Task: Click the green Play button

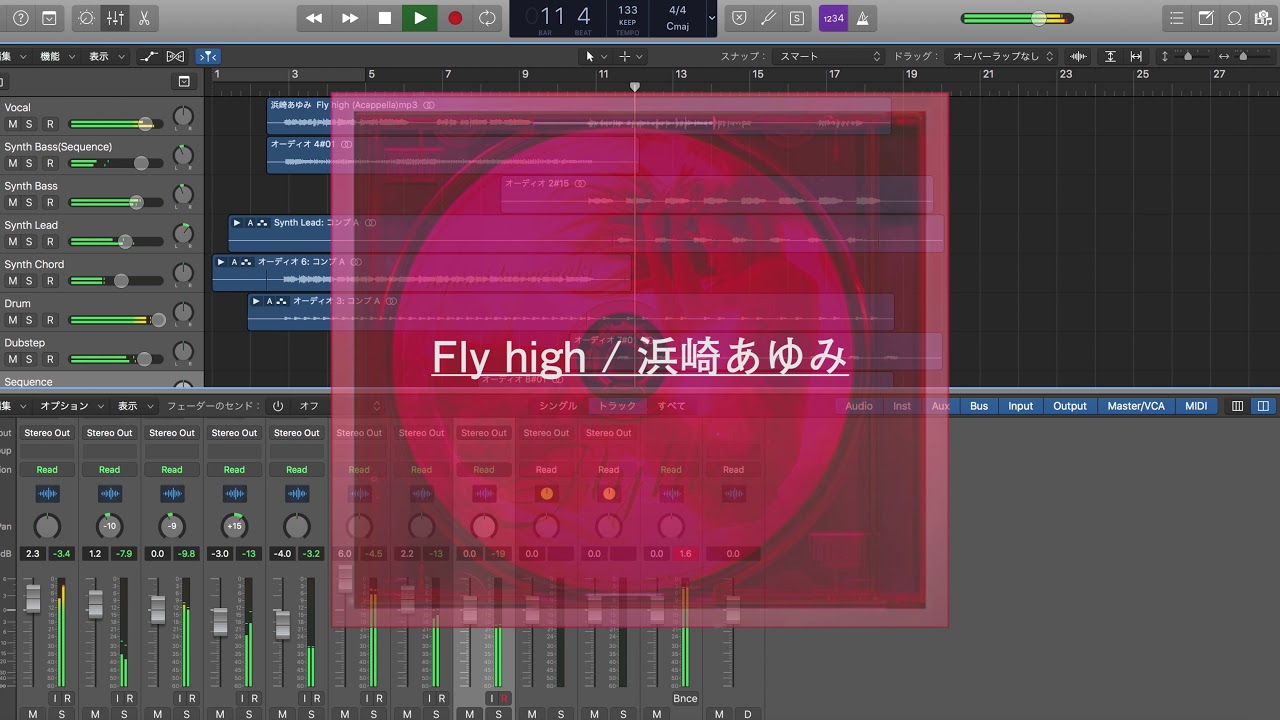Action: coord(420,18)
